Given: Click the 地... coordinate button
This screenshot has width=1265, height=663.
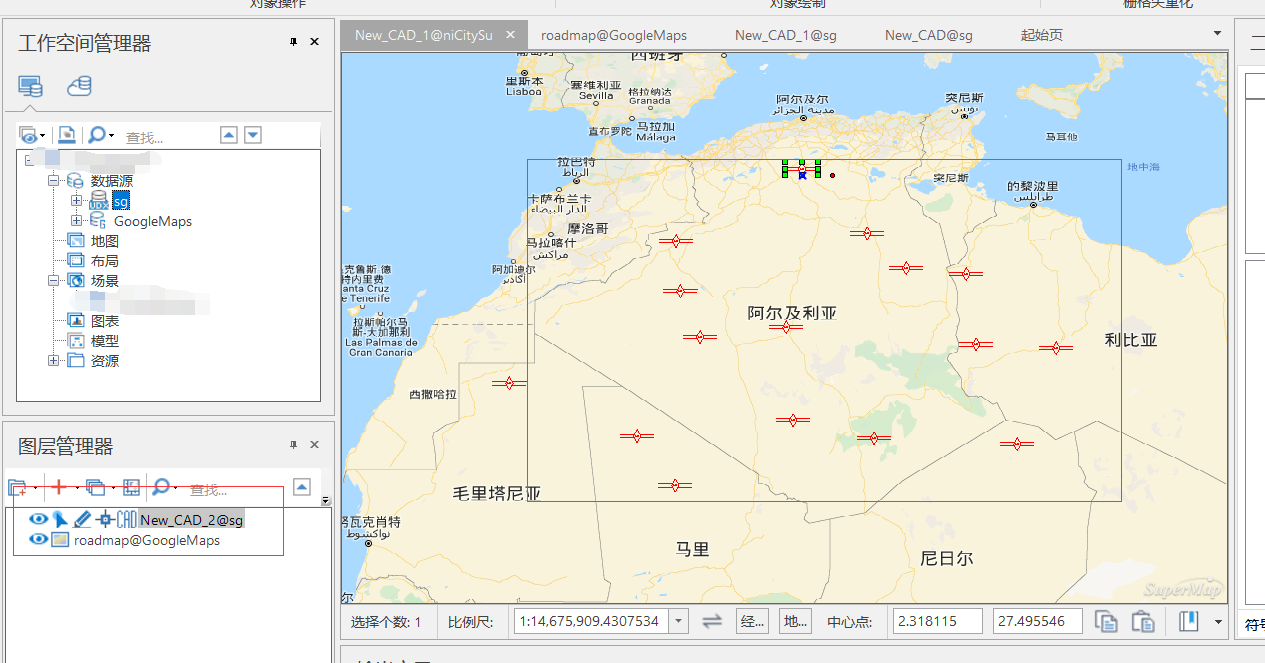Looking at the screenshot, I should pyautogui.click(x=795, y=621).
